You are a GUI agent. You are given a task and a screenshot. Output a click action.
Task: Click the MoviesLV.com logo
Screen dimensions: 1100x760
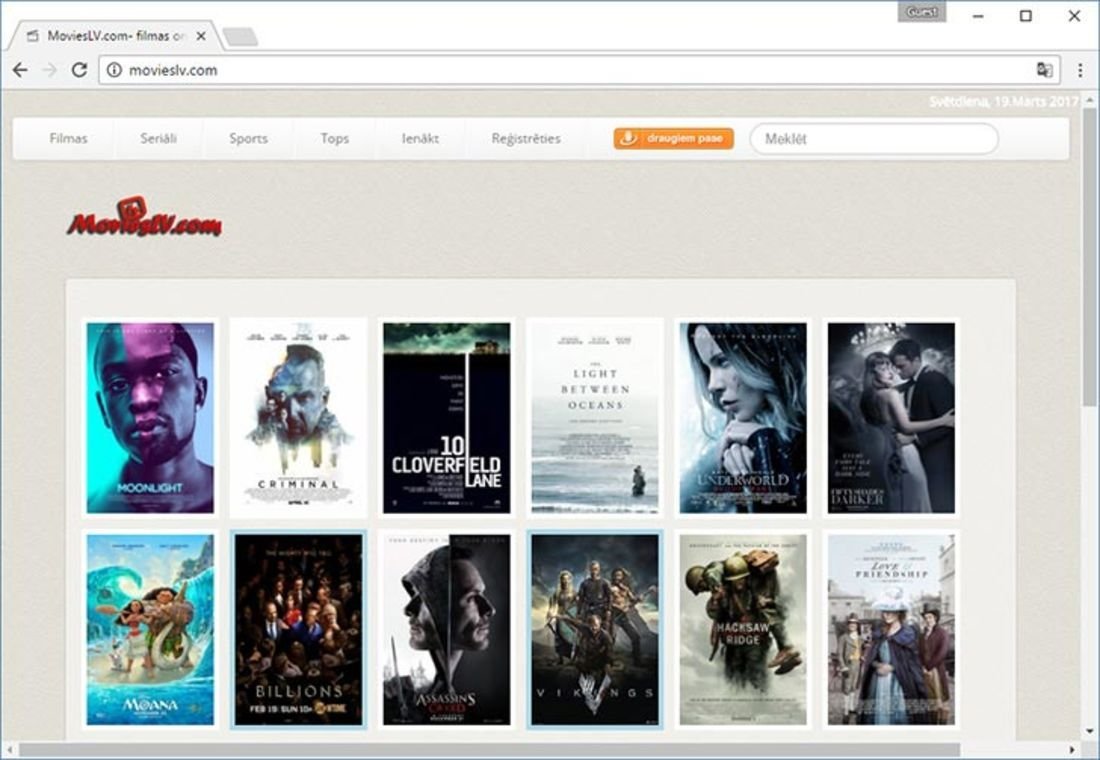145,217
